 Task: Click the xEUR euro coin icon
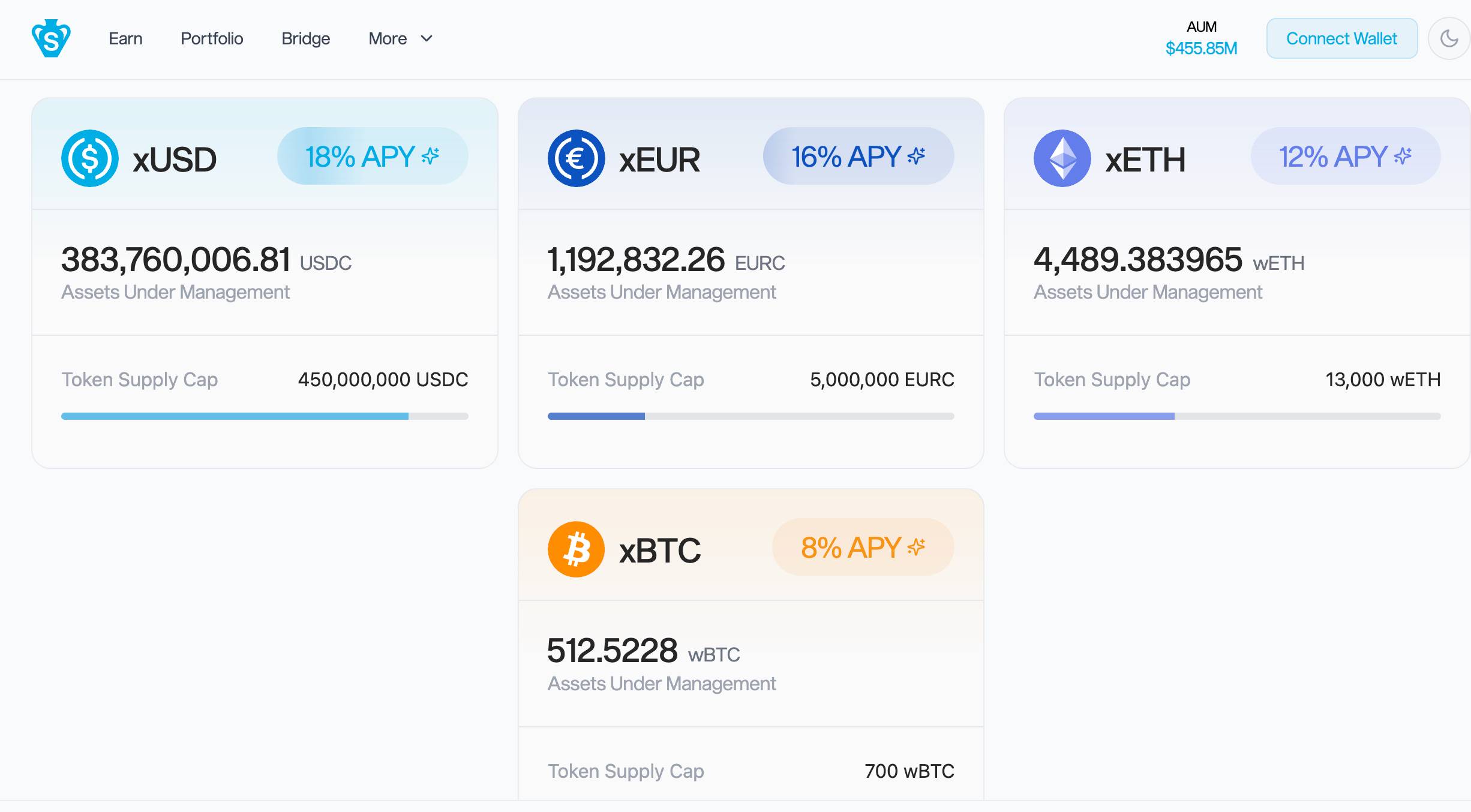point(576,158)
